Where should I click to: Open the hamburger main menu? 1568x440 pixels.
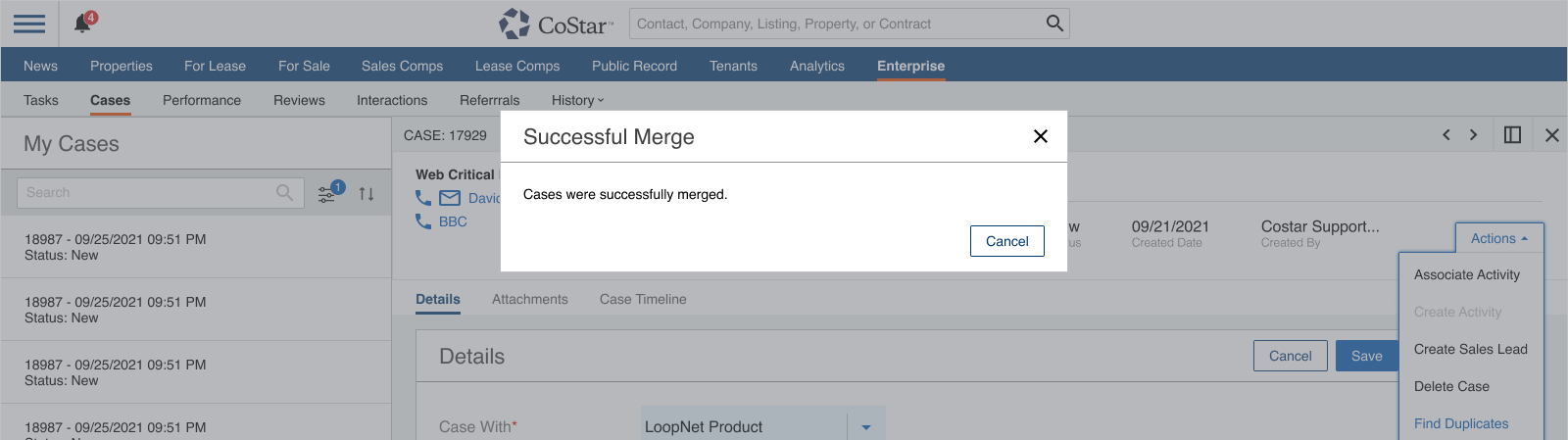(29, 24)
